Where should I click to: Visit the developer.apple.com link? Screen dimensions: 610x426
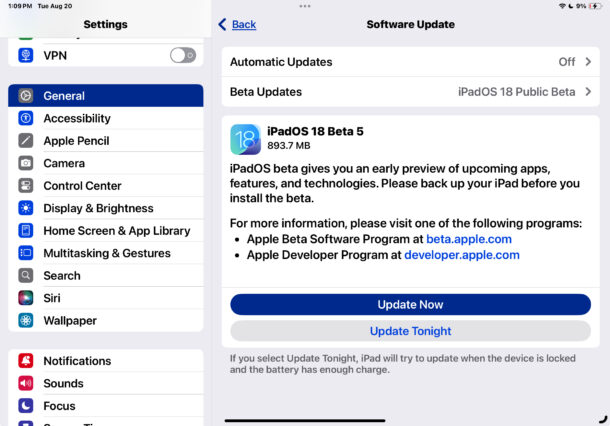coord(461,255)
